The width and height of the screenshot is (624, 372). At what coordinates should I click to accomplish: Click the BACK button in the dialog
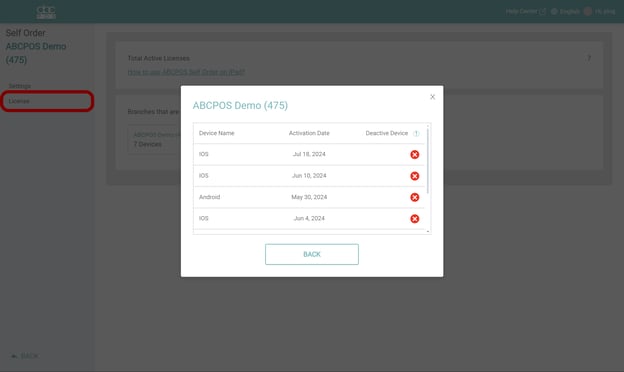[x=312, y=254]
